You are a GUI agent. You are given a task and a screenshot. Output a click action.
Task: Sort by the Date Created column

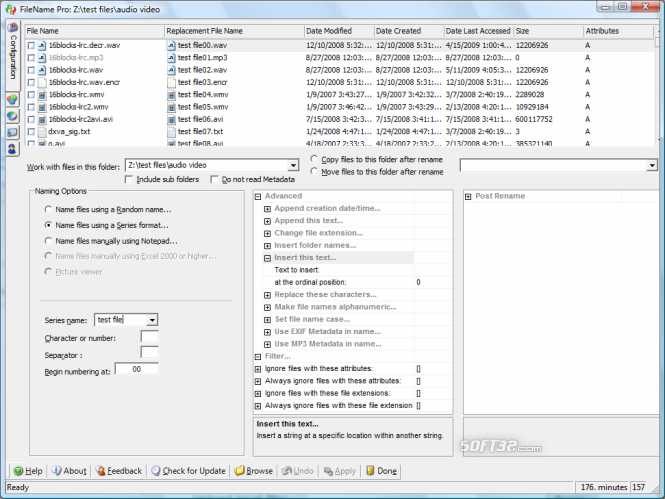click(x=409, y=31)
